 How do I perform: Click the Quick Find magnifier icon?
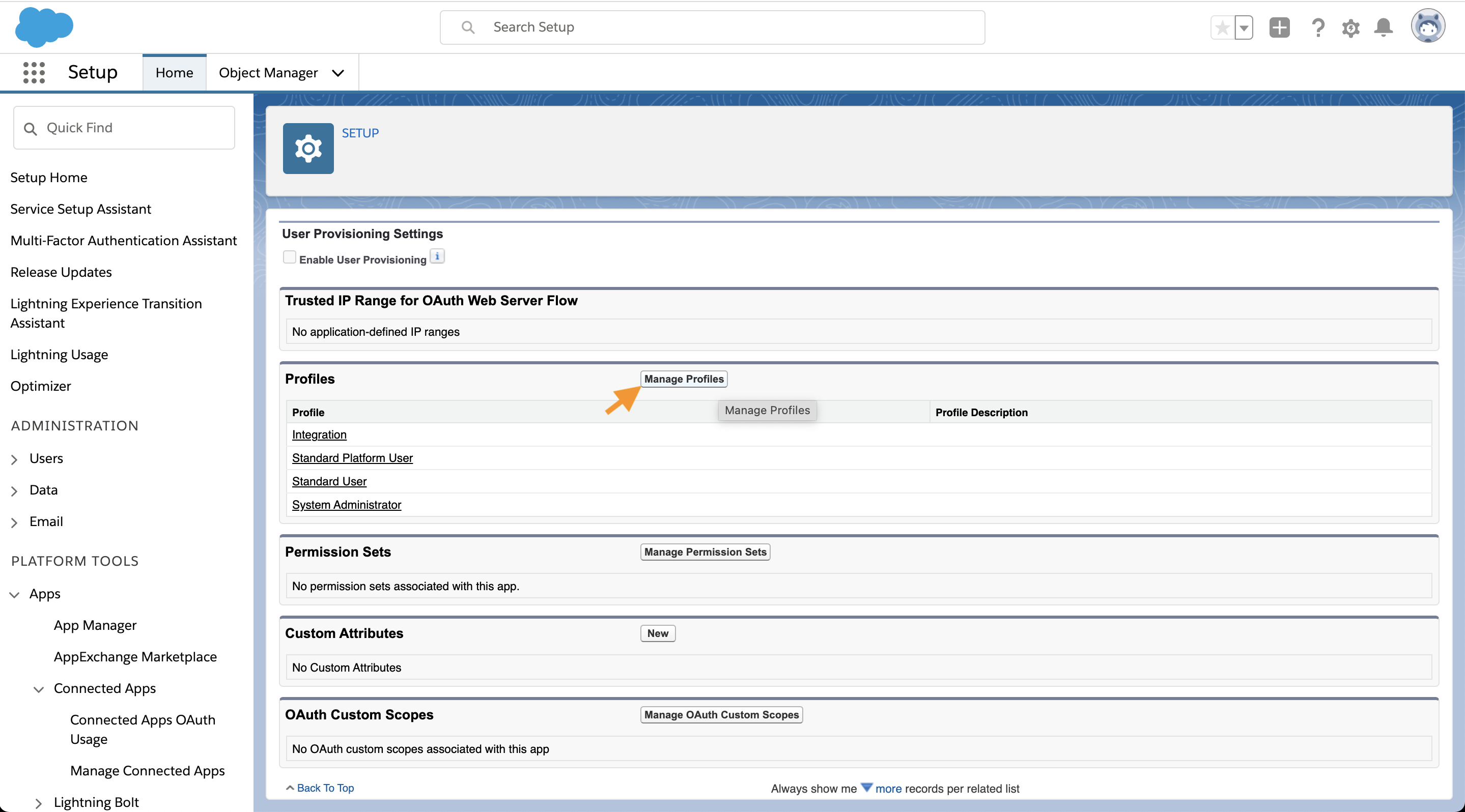point(31,129)
